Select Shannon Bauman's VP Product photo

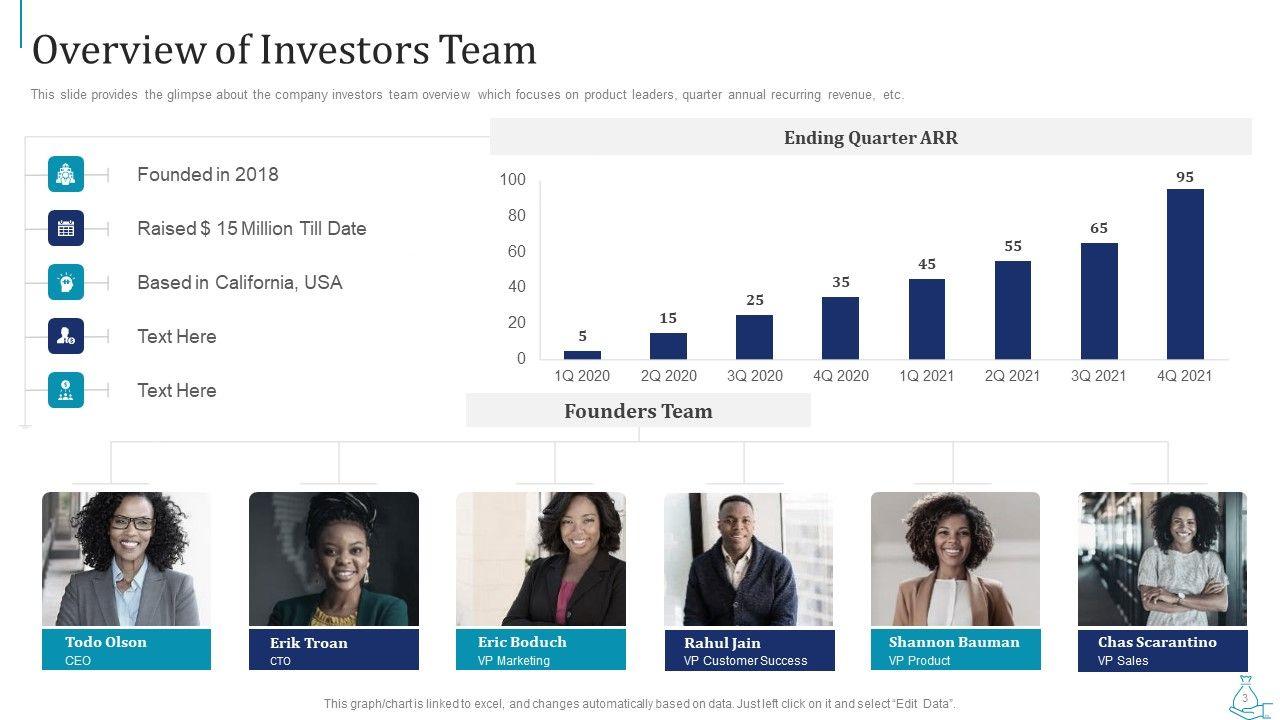(955, 559)
